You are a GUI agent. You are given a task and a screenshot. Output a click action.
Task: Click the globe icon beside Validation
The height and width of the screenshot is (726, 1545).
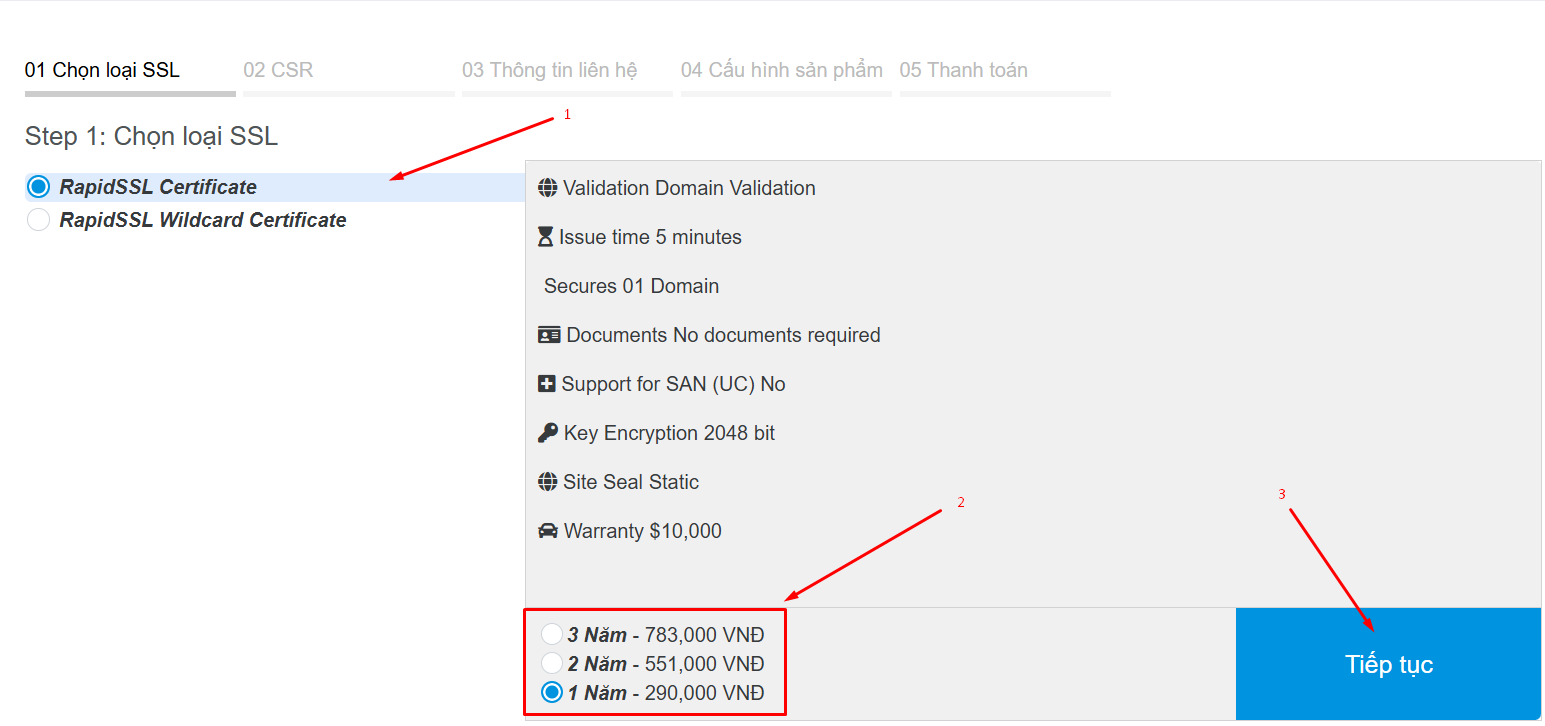click(x=547, y=188)
